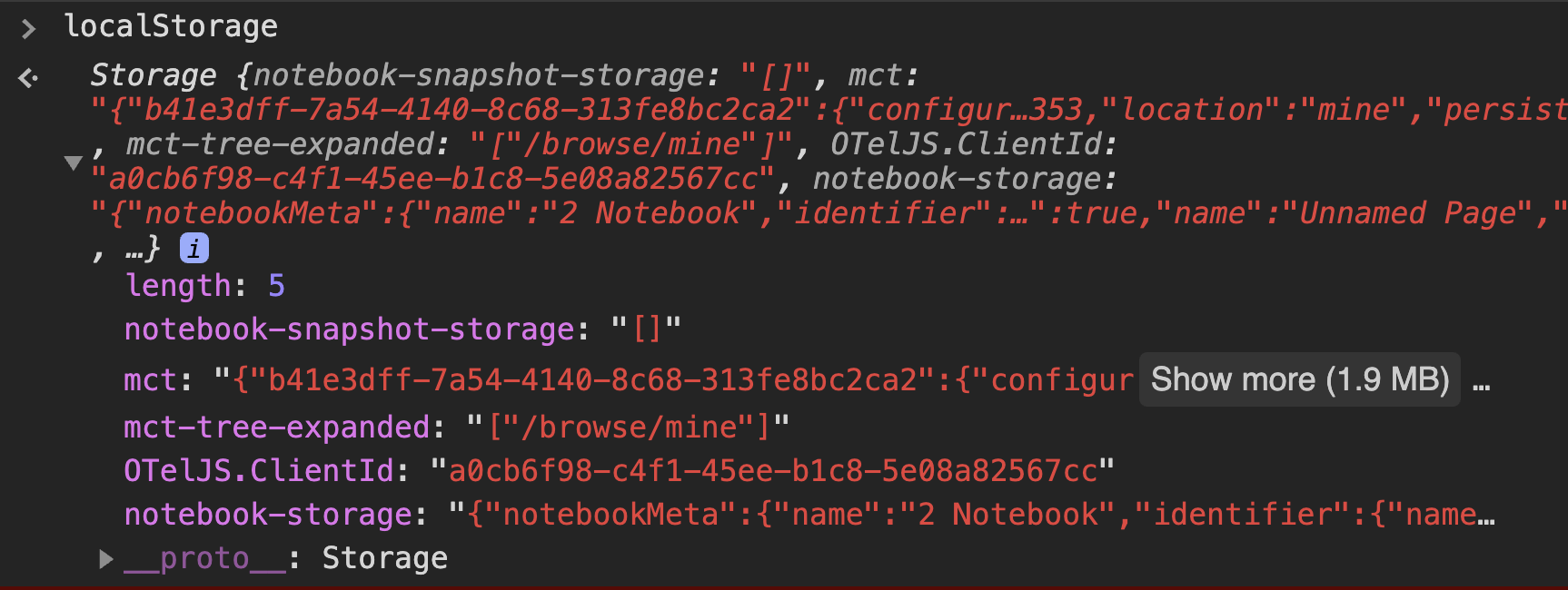This screenshot has height=590, width=1568.
Task: Click Show more (1.9 MB) button
Action: click(x=1299, y=379)
